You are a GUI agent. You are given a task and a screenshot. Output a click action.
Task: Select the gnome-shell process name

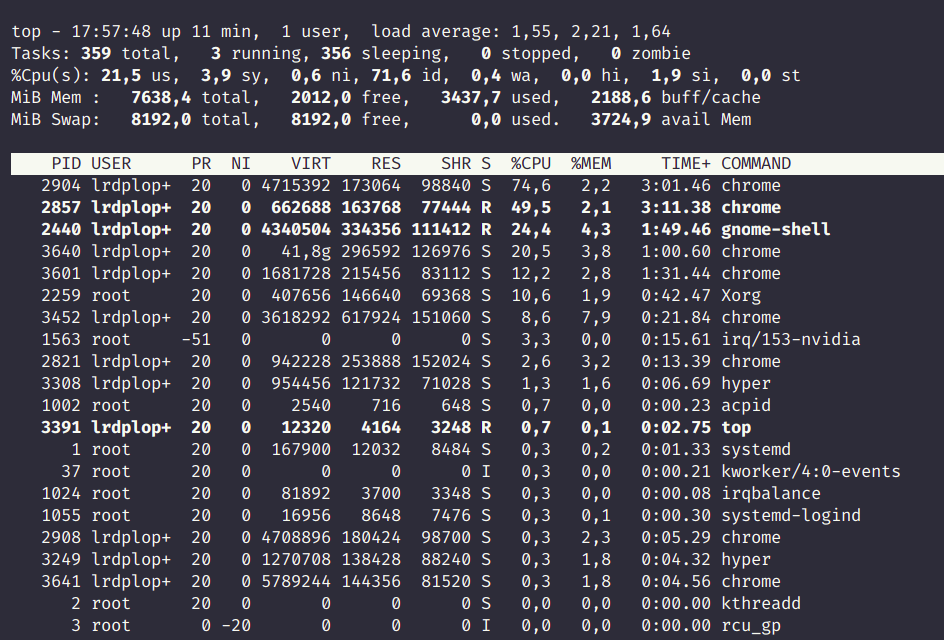point(776,230)
